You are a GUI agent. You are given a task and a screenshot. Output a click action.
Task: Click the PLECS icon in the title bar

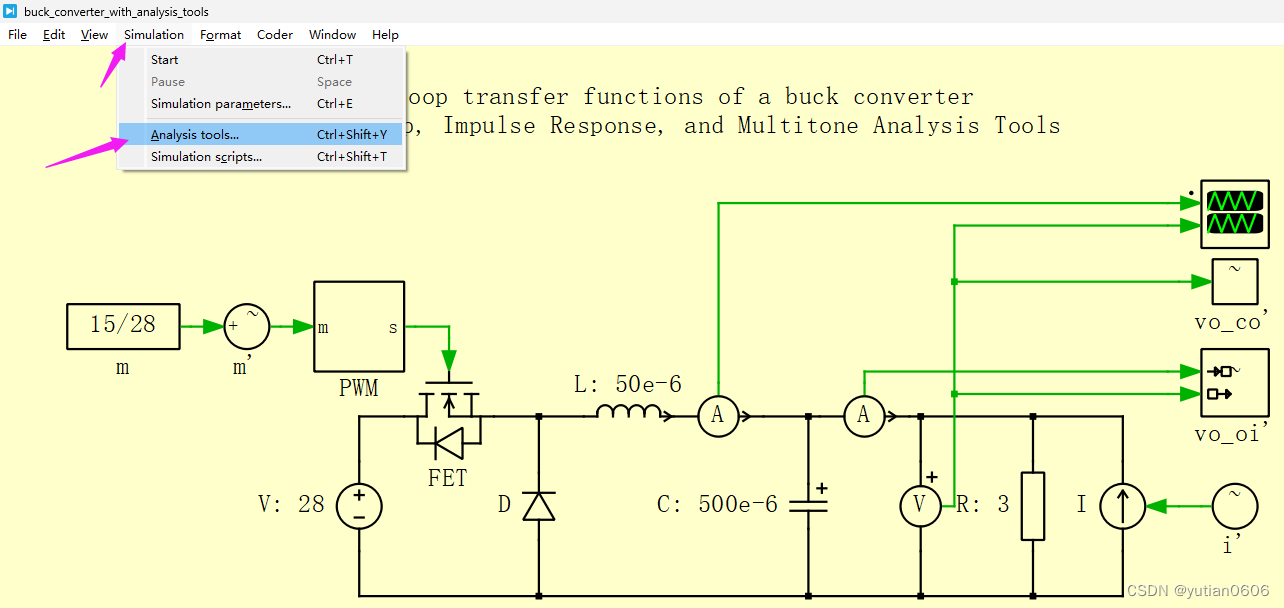tap(9, 11)
